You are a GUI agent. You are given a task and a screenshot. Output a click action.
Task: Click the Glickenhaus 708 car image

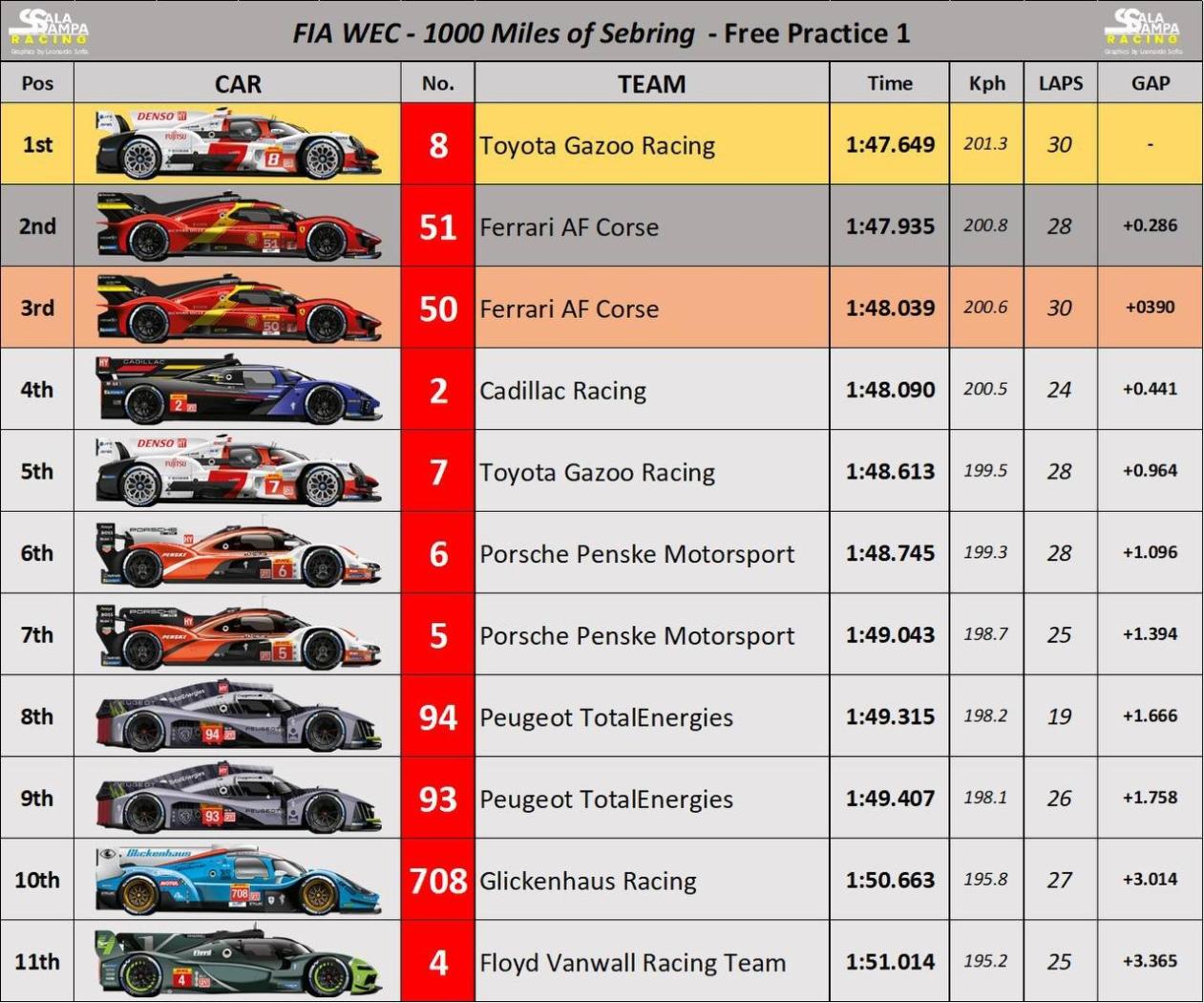click(238, 880)
